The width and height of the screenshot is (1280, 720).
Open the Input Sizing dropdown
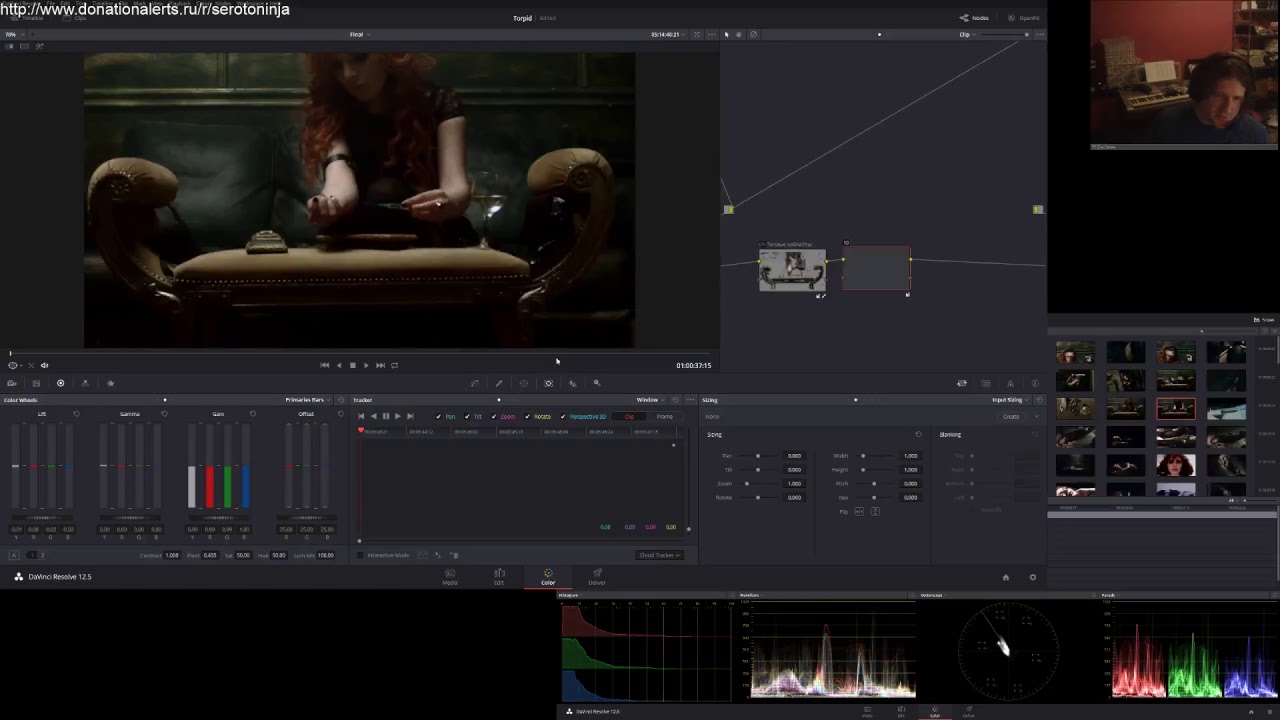[1010, 400]
